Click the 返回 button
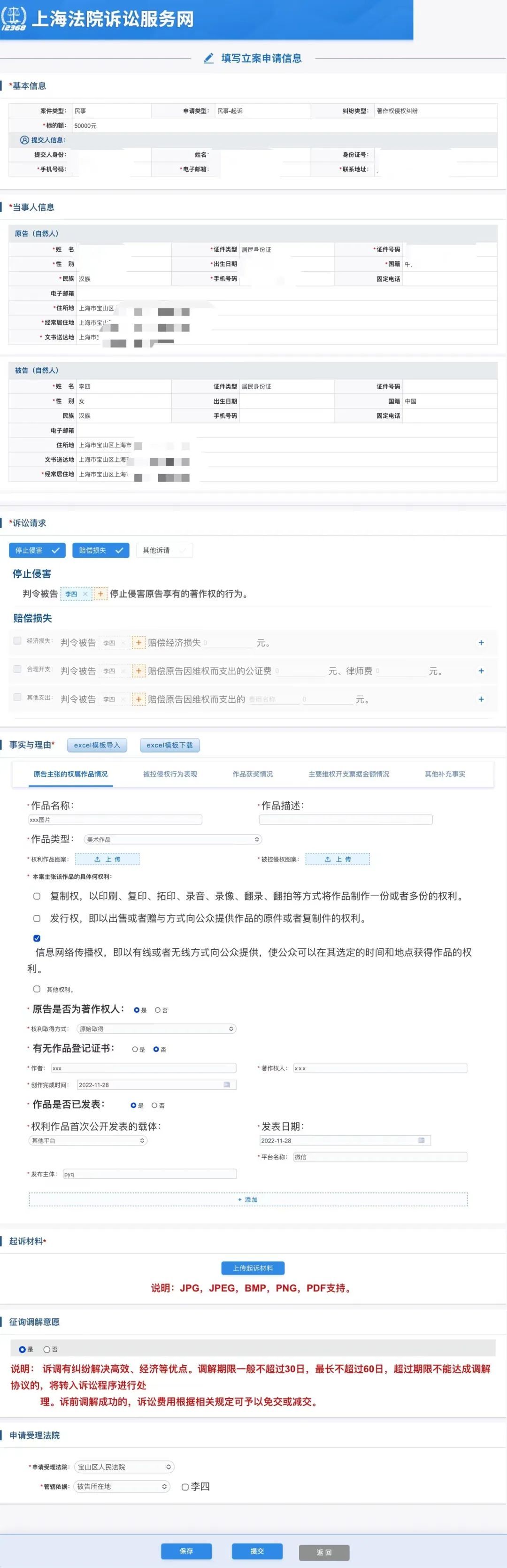Screen dimensions: 507x1568 point(324,1552)
